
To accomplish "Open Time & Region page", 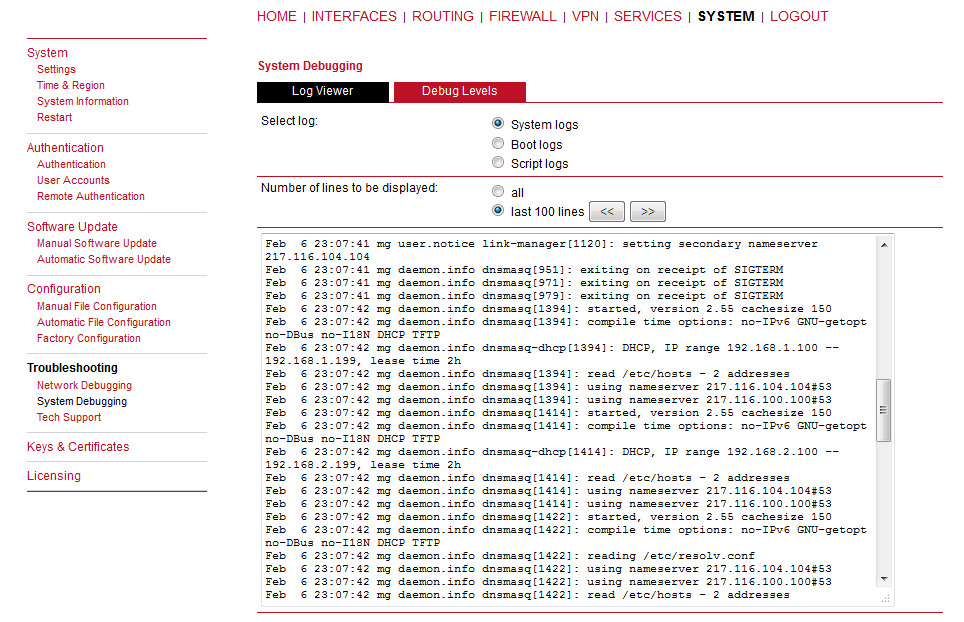I will coord(71,85).
